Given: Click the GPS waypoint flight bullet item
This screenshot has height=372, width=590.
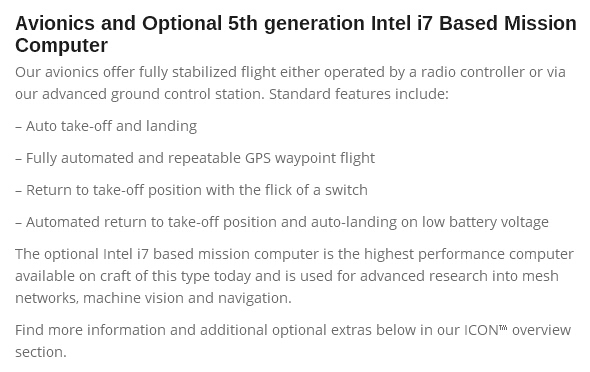Looking at the screenshot, I should point(195,158).
